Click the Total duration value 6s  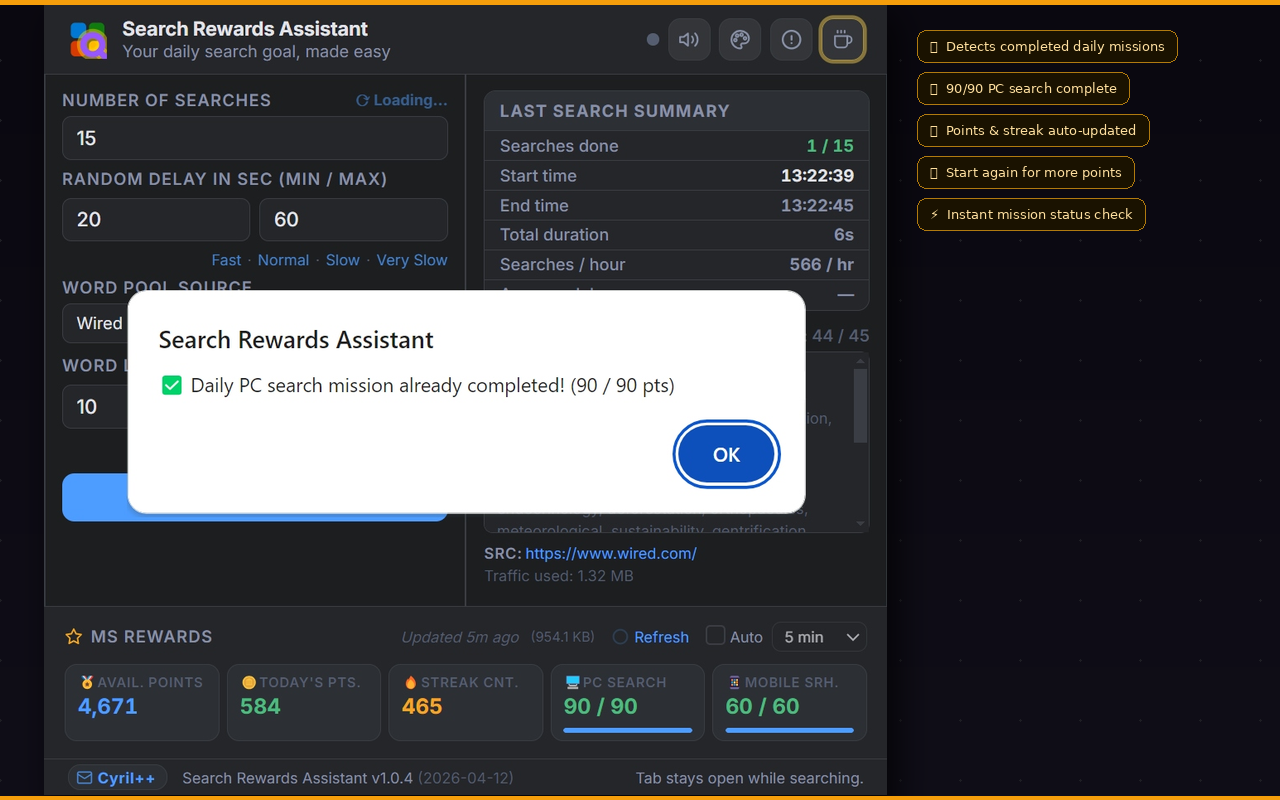[x=844, y=235]
